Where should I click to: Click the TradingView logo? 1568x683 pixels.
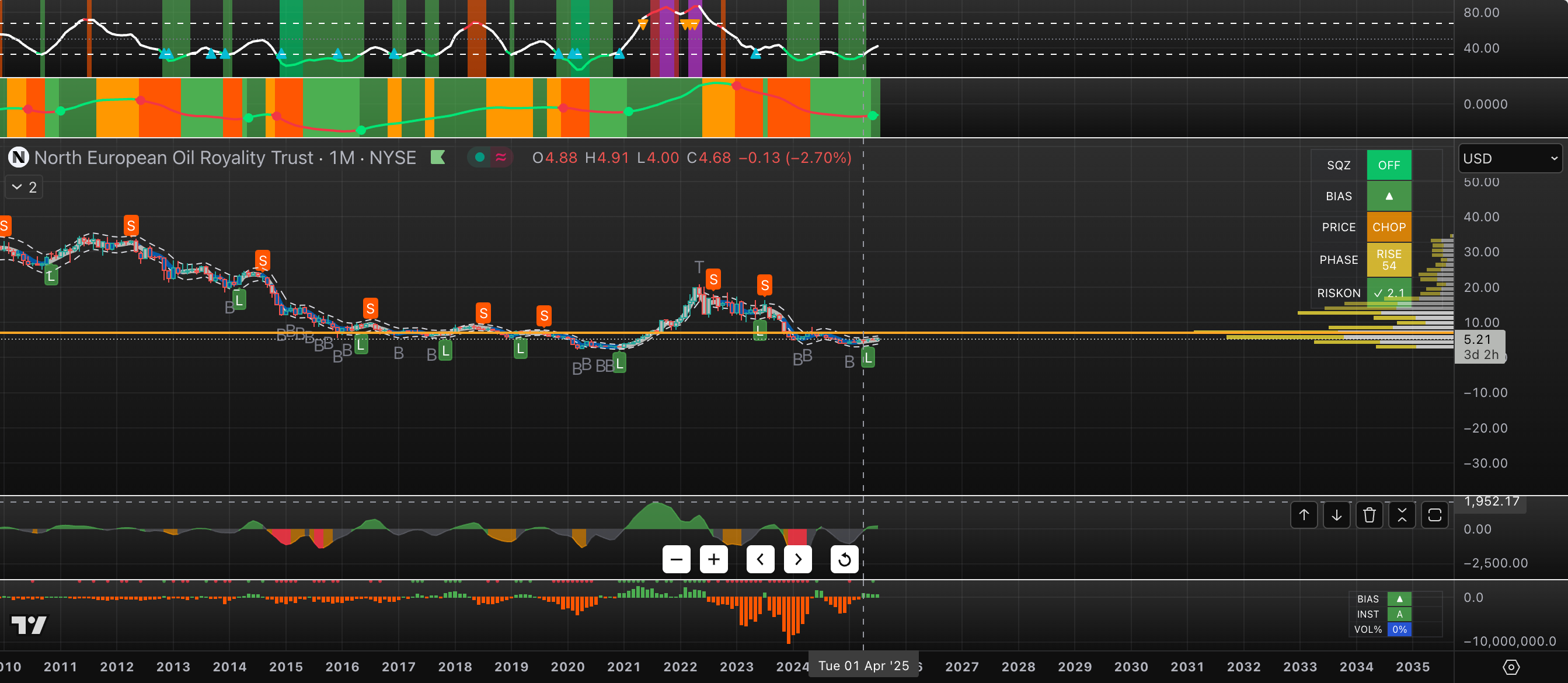click(29, 625)
